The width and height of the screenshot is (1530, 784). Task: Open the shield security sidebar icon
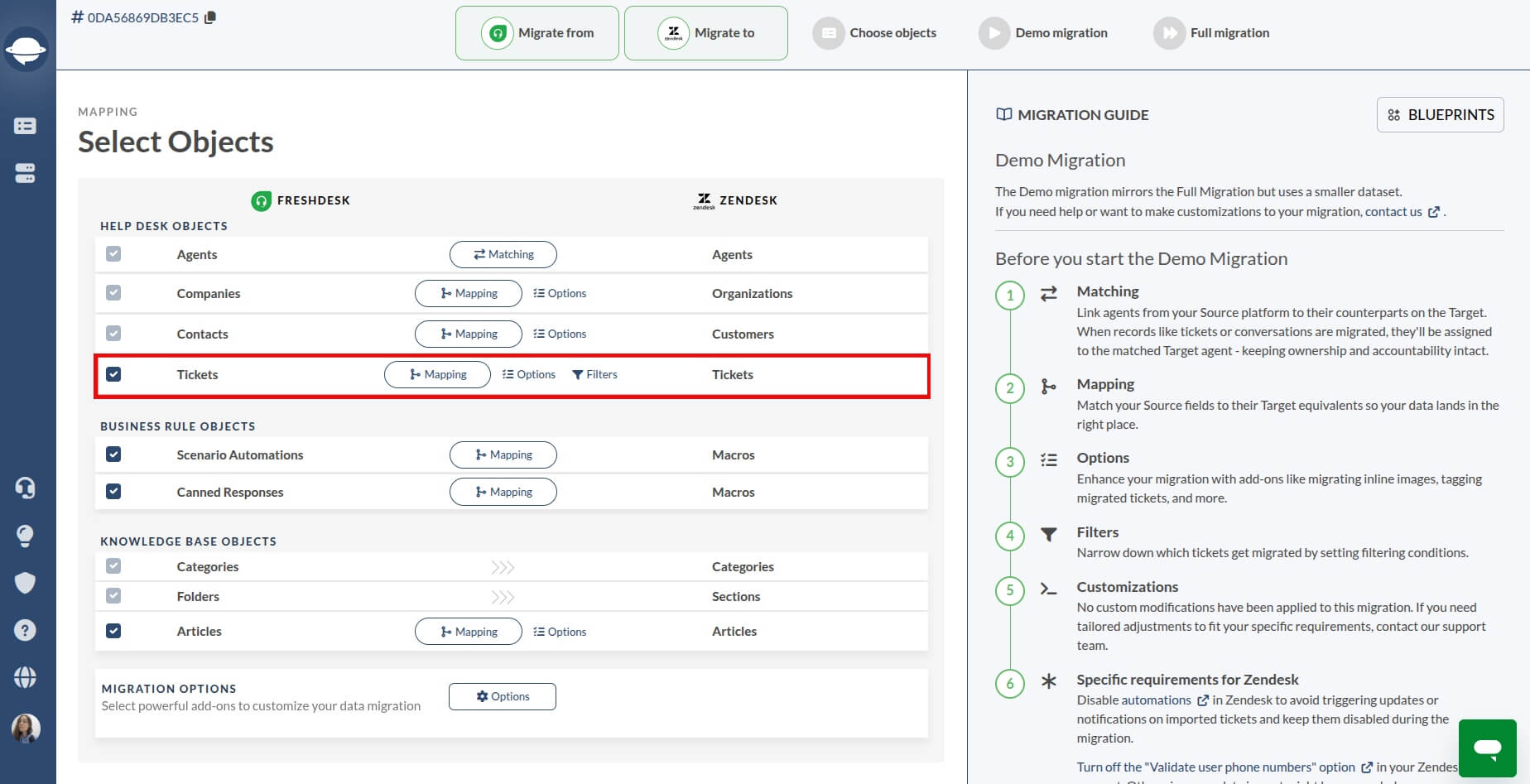25,583
